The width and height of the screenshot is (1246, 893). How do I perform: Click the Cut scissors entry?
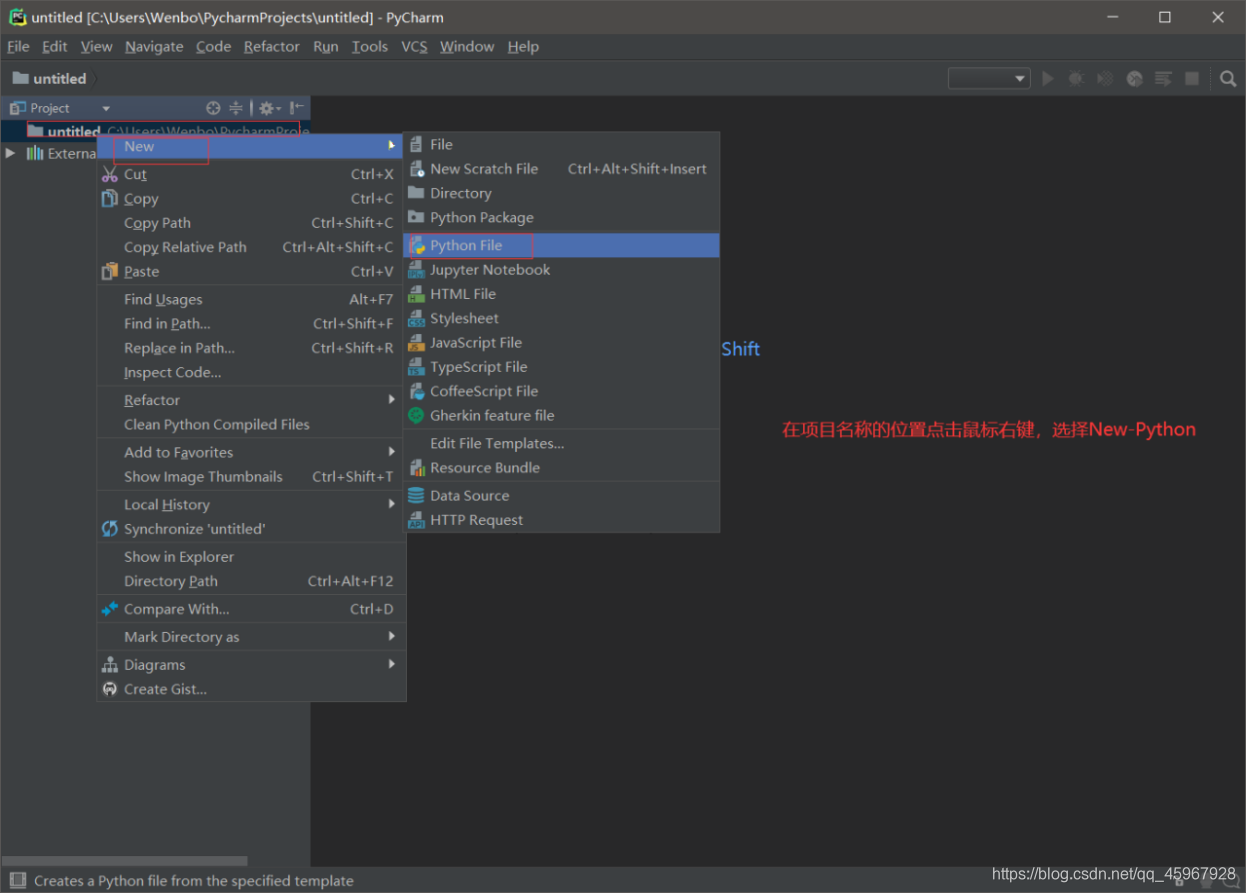(250, 174)
